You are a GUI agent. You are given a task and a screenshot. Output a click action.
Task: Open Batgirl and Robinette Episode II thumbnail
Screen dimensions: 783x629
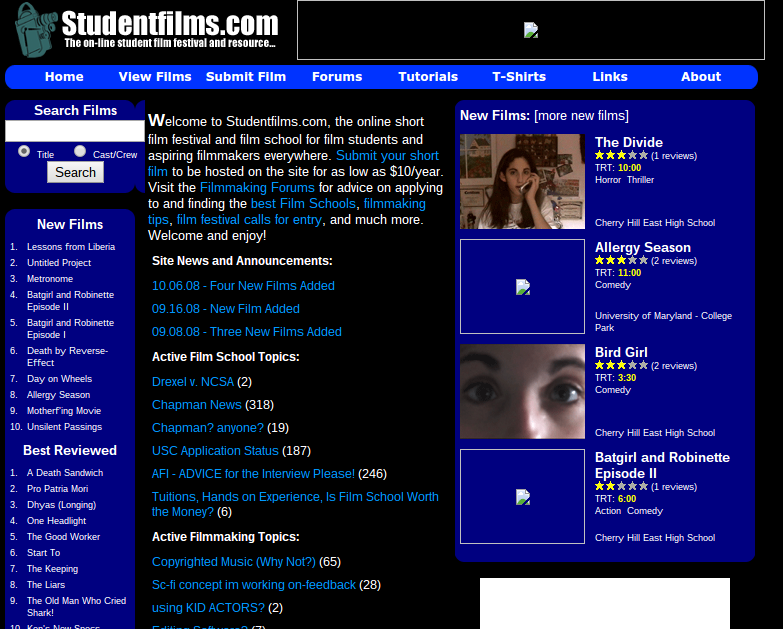point(522,496)
